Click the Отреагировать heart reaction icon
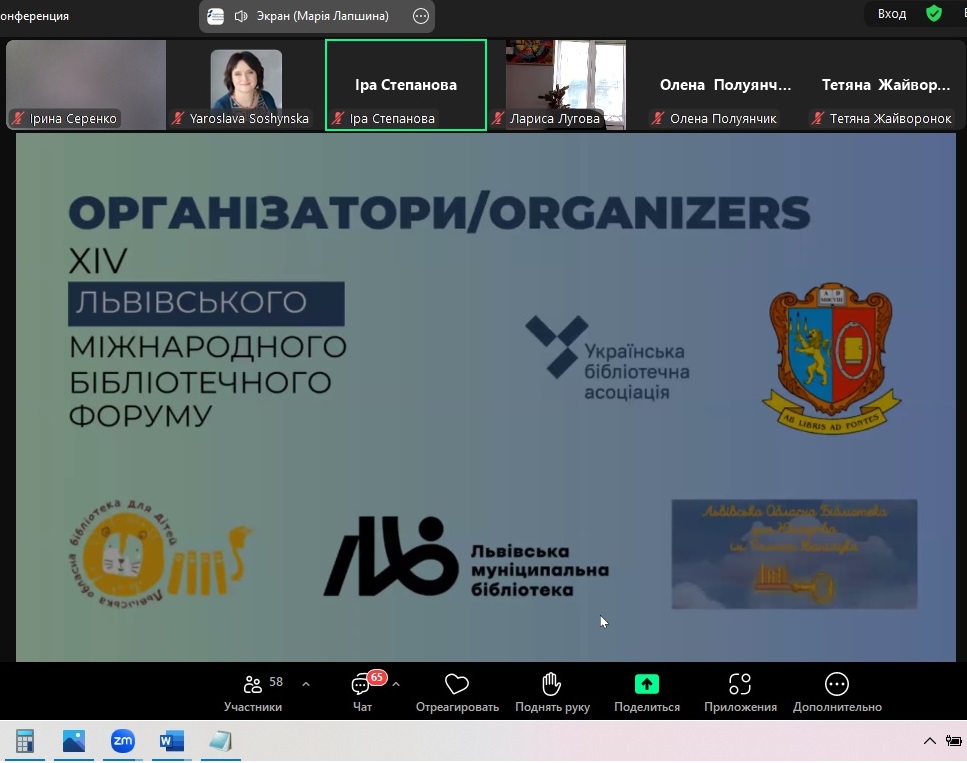 (x=456, y=684)
